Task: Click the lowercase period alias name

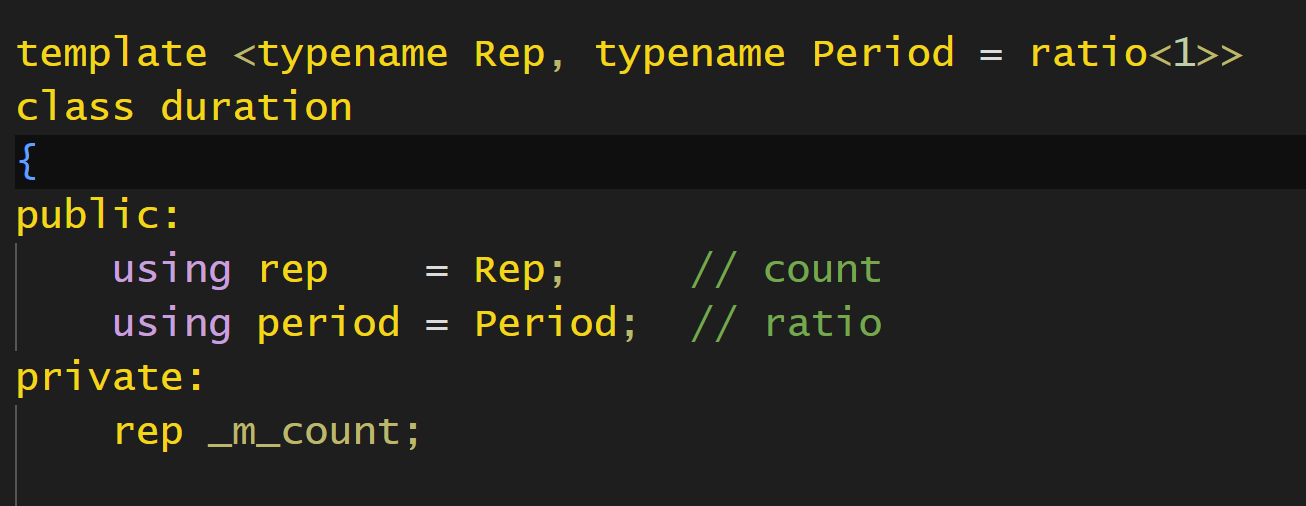Action: (328, 323)
